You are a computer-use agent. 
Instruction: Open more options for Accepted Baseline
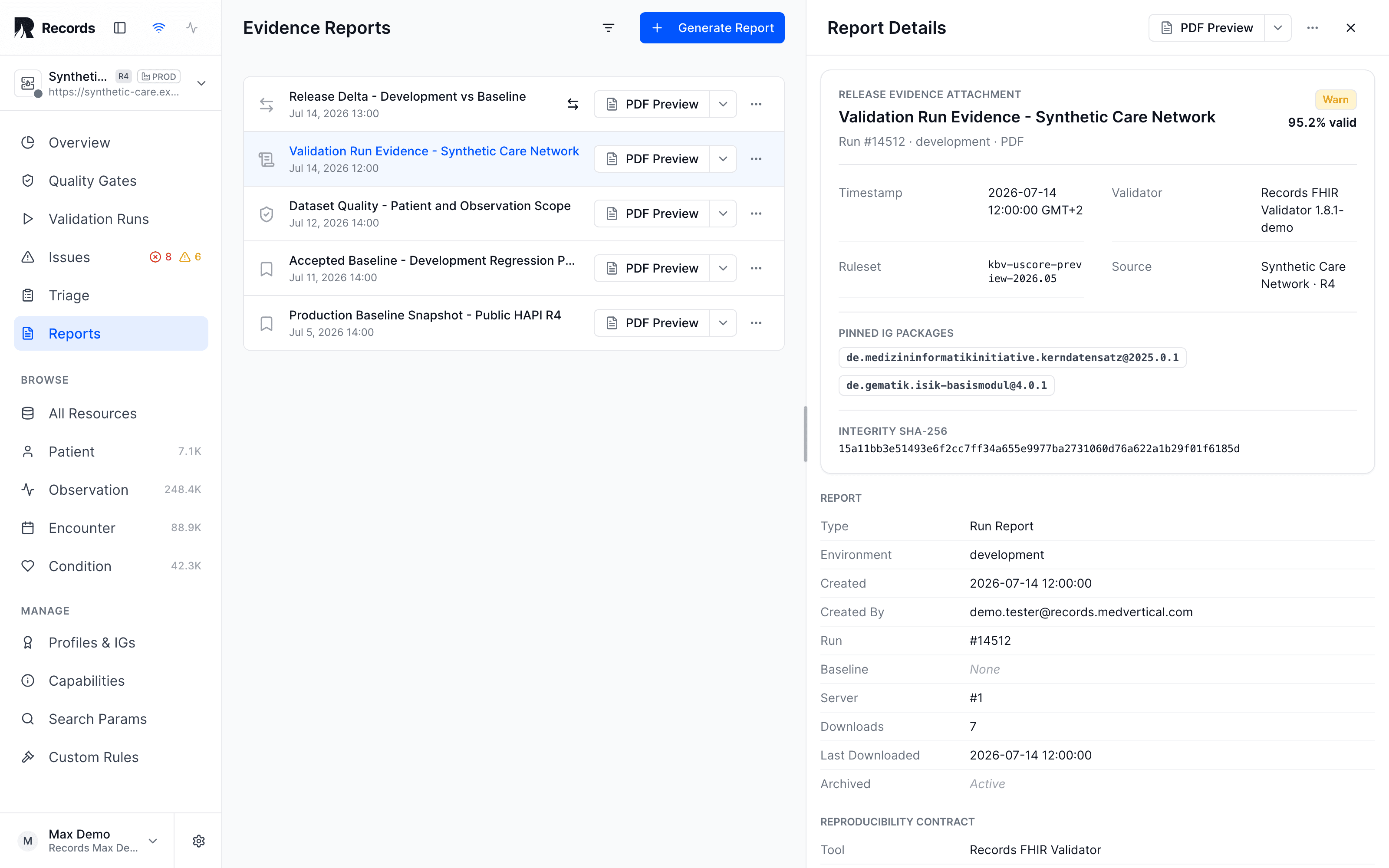click(756, 268)
